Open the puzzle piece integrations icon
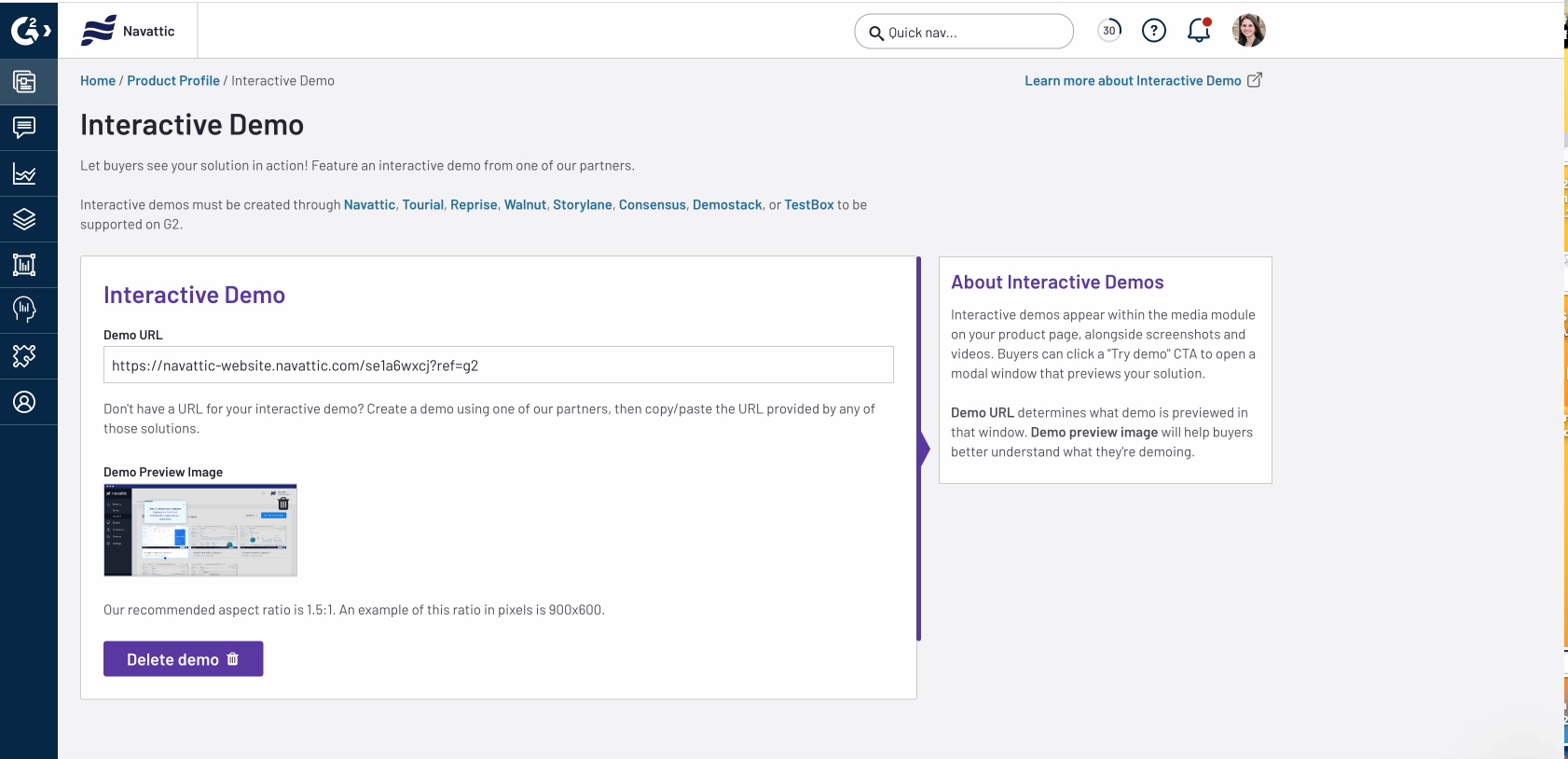The image size is (1568, 759). tap(24, 356)
